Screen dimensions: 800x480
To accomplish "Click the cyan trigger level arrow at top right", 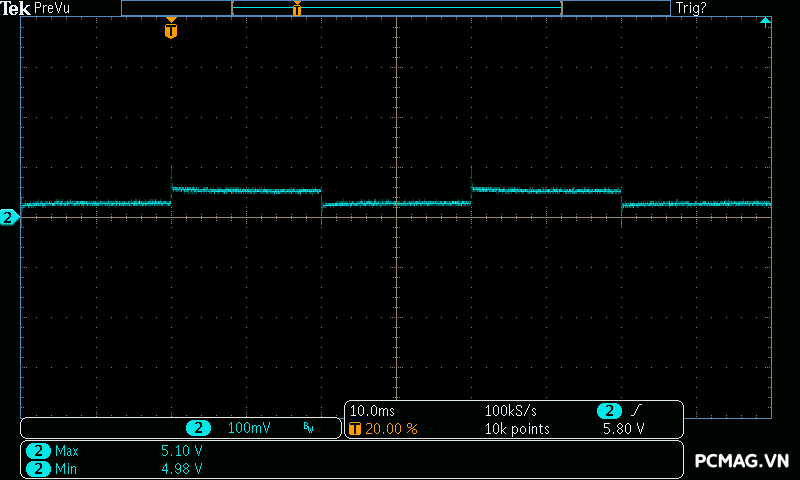I will 765,21.
